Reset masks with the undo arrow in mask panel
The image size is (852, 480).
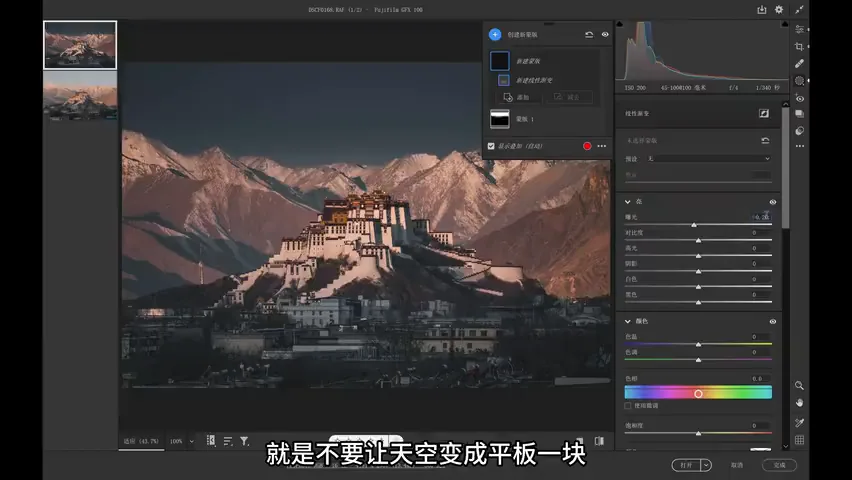589,35
